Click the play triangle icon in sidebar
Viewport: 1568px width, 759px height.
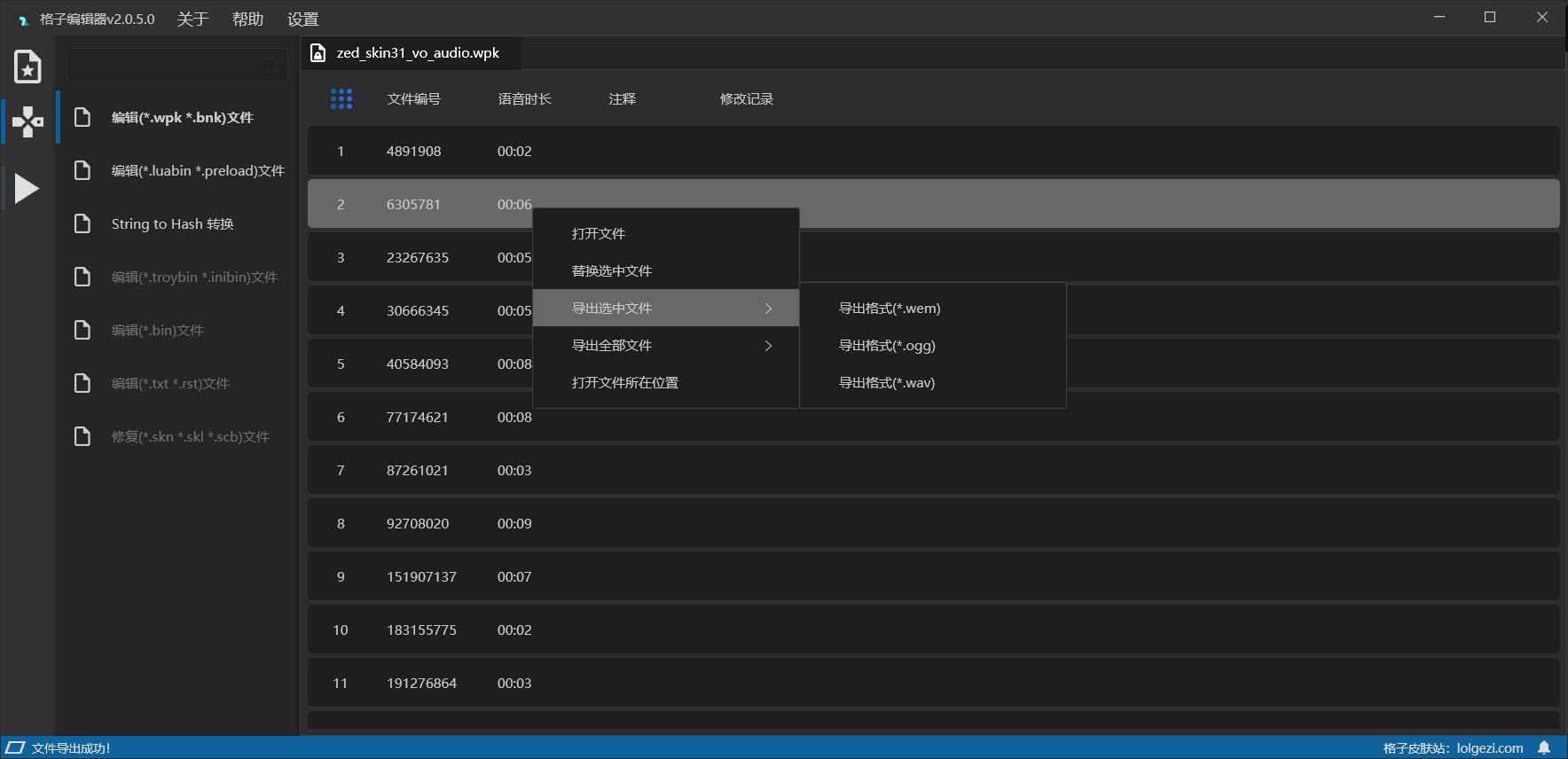point(27,188)
